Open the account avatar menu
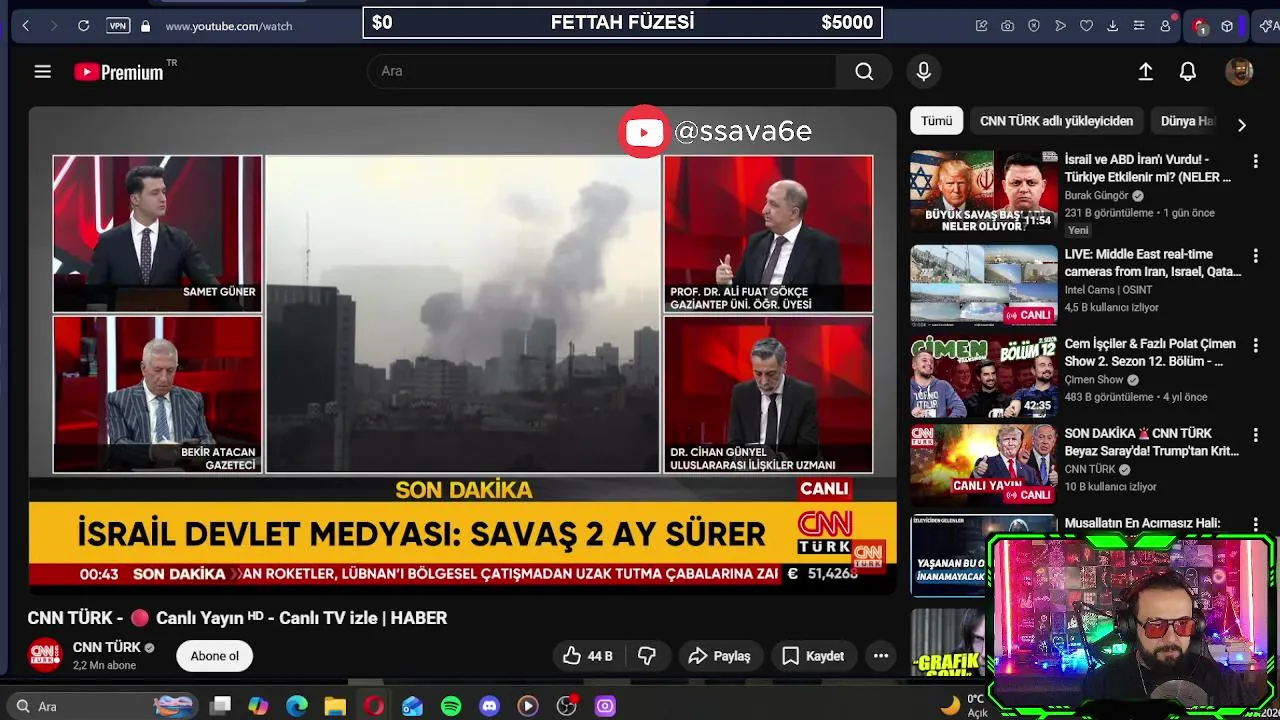1280x720 pixels. 1239,71
